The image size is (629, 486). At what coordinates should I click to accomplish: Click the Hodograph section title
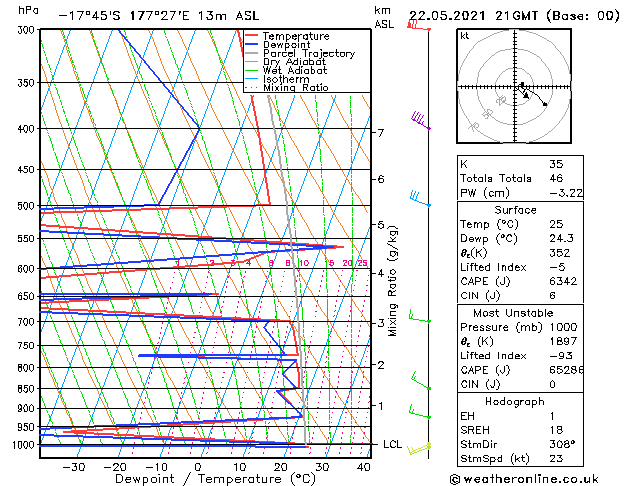coord(515,401)
